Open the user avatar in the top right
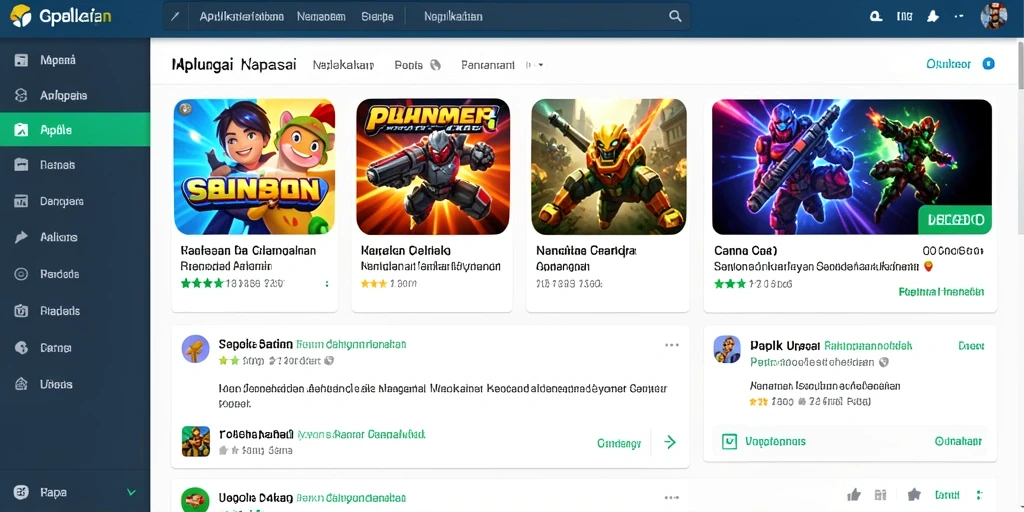The image size is (1024, 512). [993, 16]
